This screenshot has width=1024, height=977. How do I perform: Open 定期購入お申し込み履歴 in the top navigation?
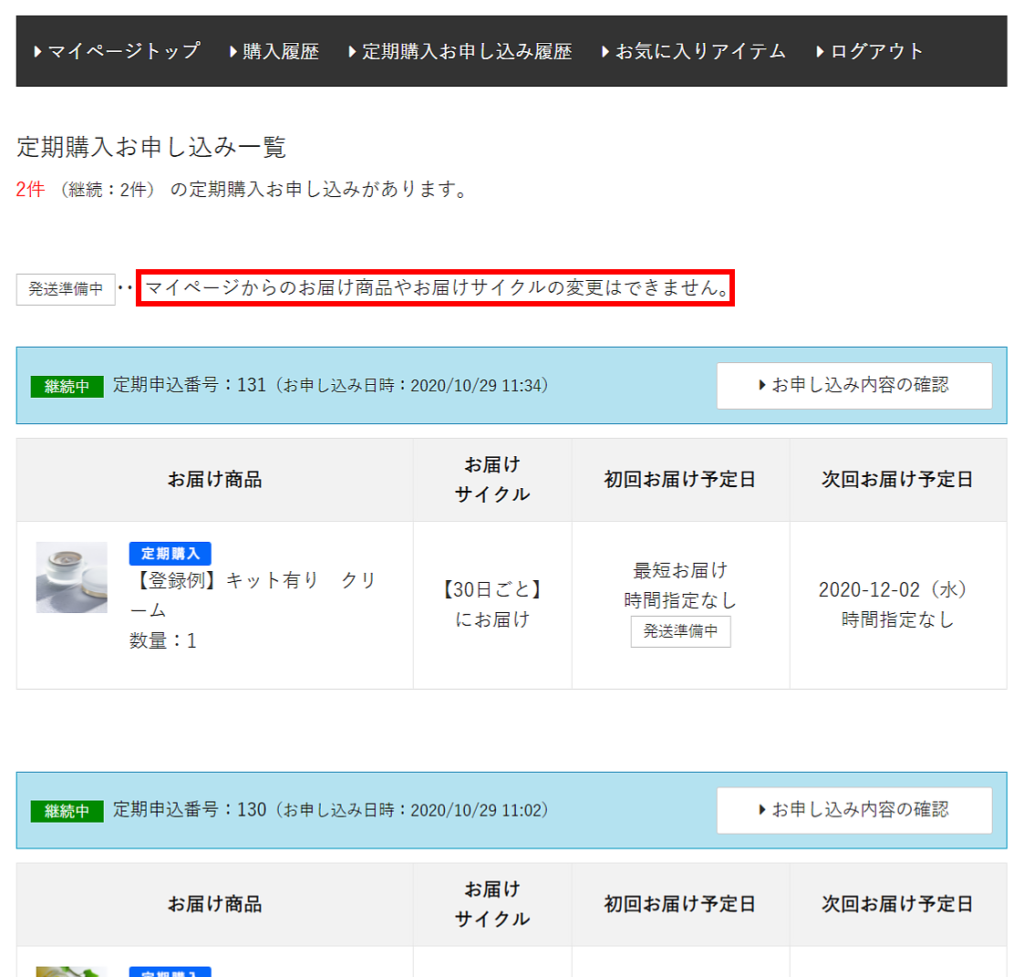460,51
